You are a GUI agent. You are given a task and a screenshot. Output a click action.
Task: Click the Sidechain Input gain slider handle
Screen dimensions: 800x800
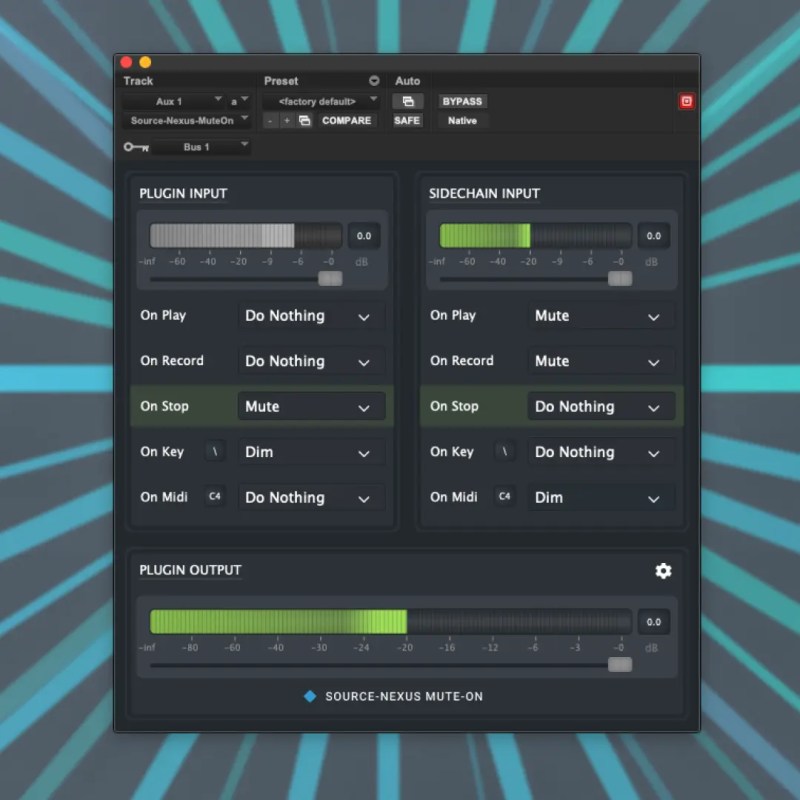(x=620, y=279)
